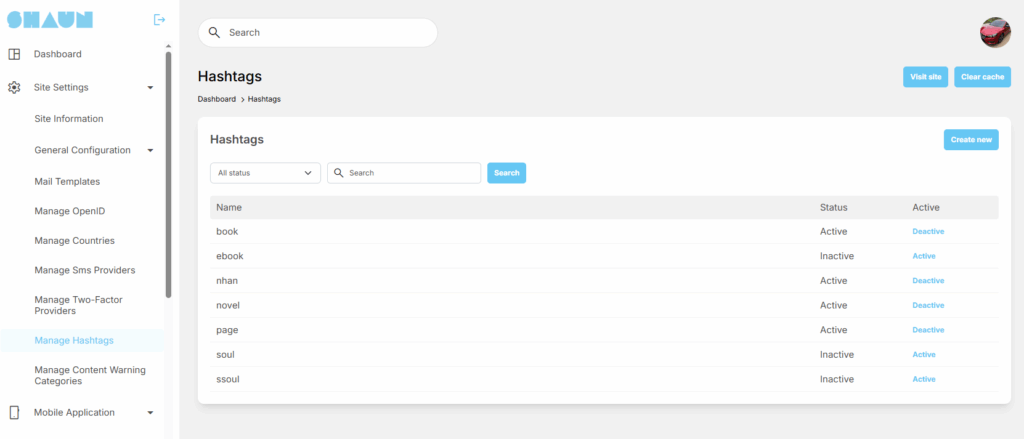This screenshot has height=439, width=1024.
Task: Click the Dashboard grid icon
Action: pos(14,54)
